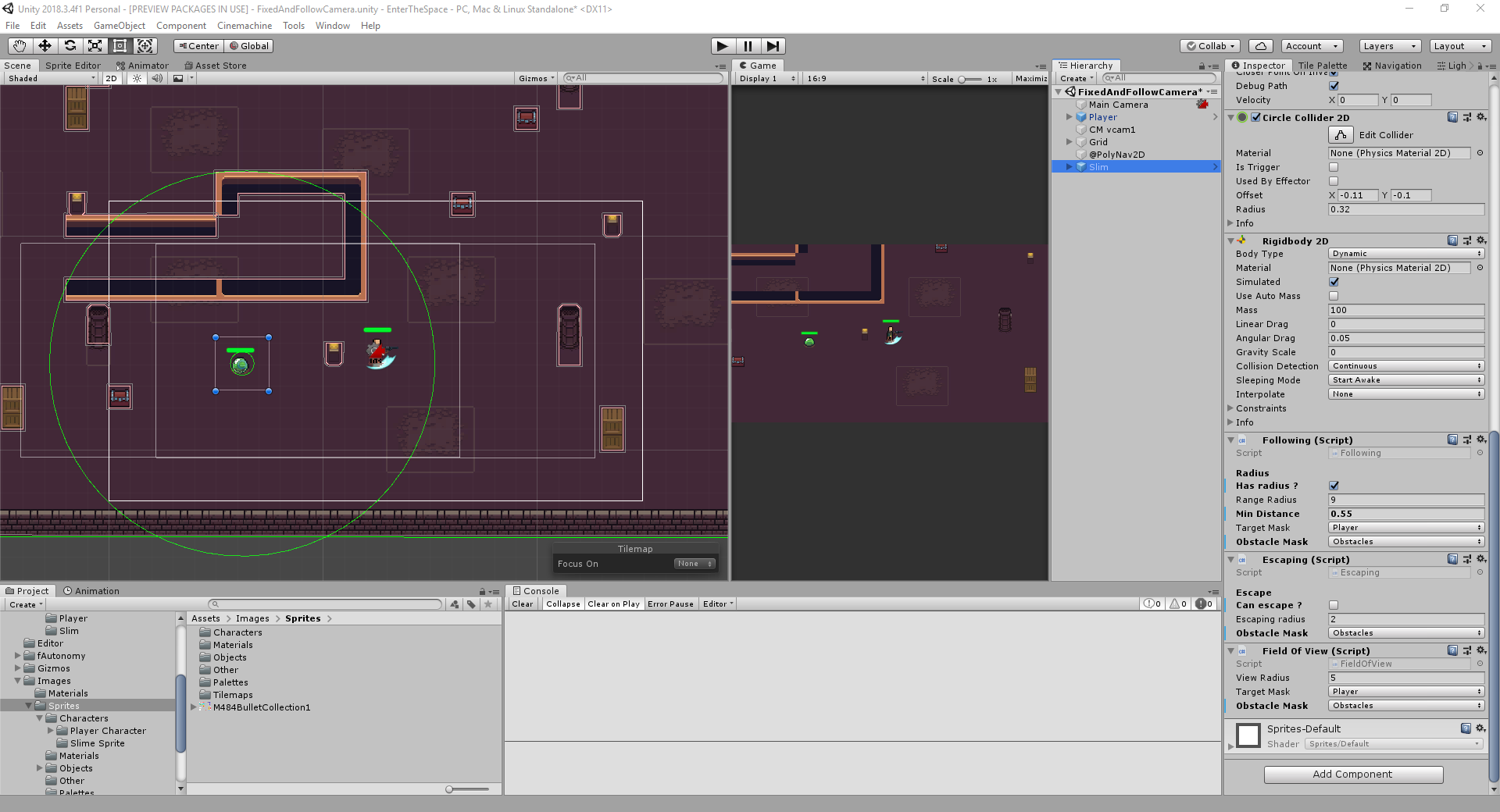Select the Rotate tool

tap(70, 46)
